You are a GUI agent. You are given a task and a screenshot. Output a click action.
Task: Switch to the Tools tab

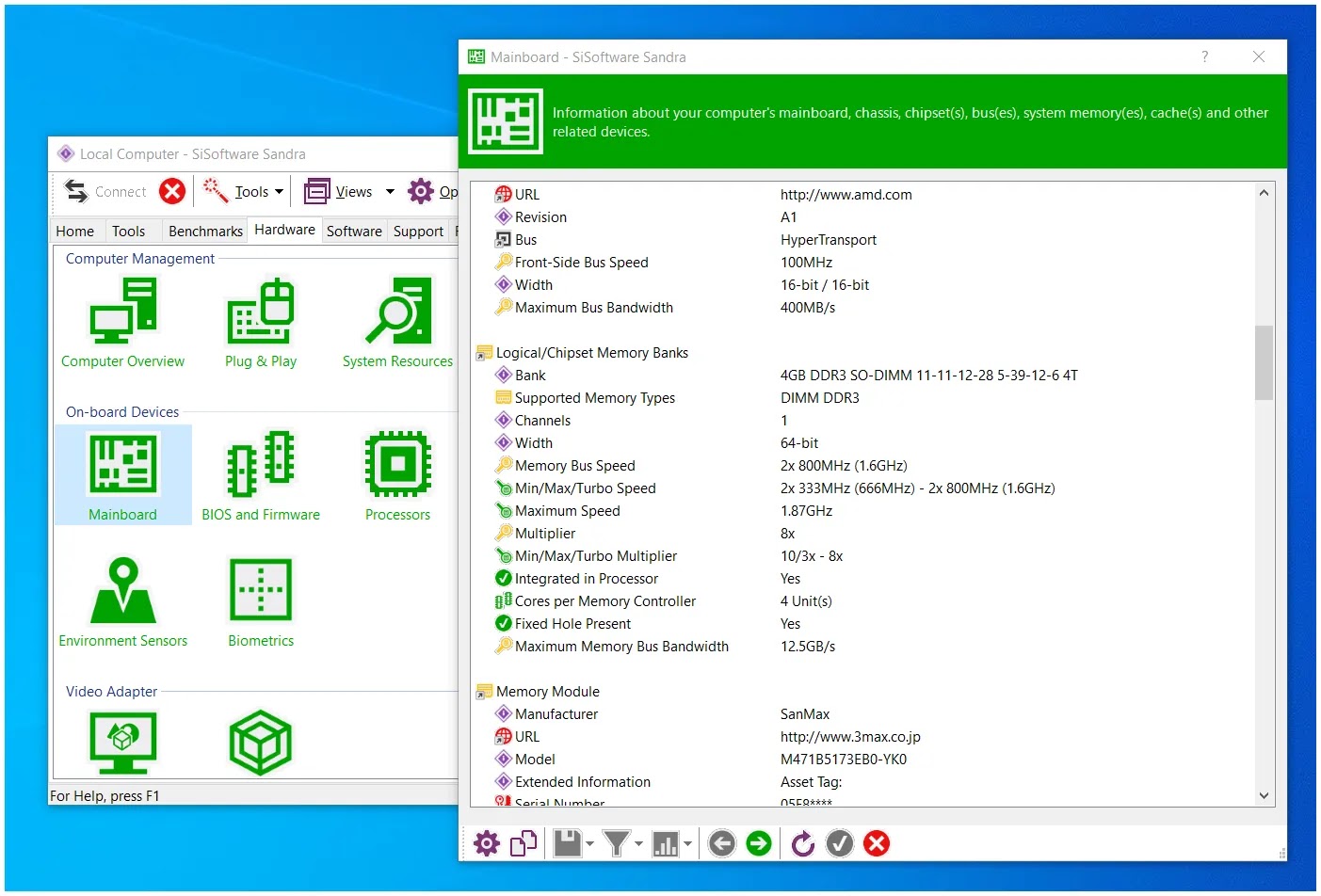tap(128, 231)
